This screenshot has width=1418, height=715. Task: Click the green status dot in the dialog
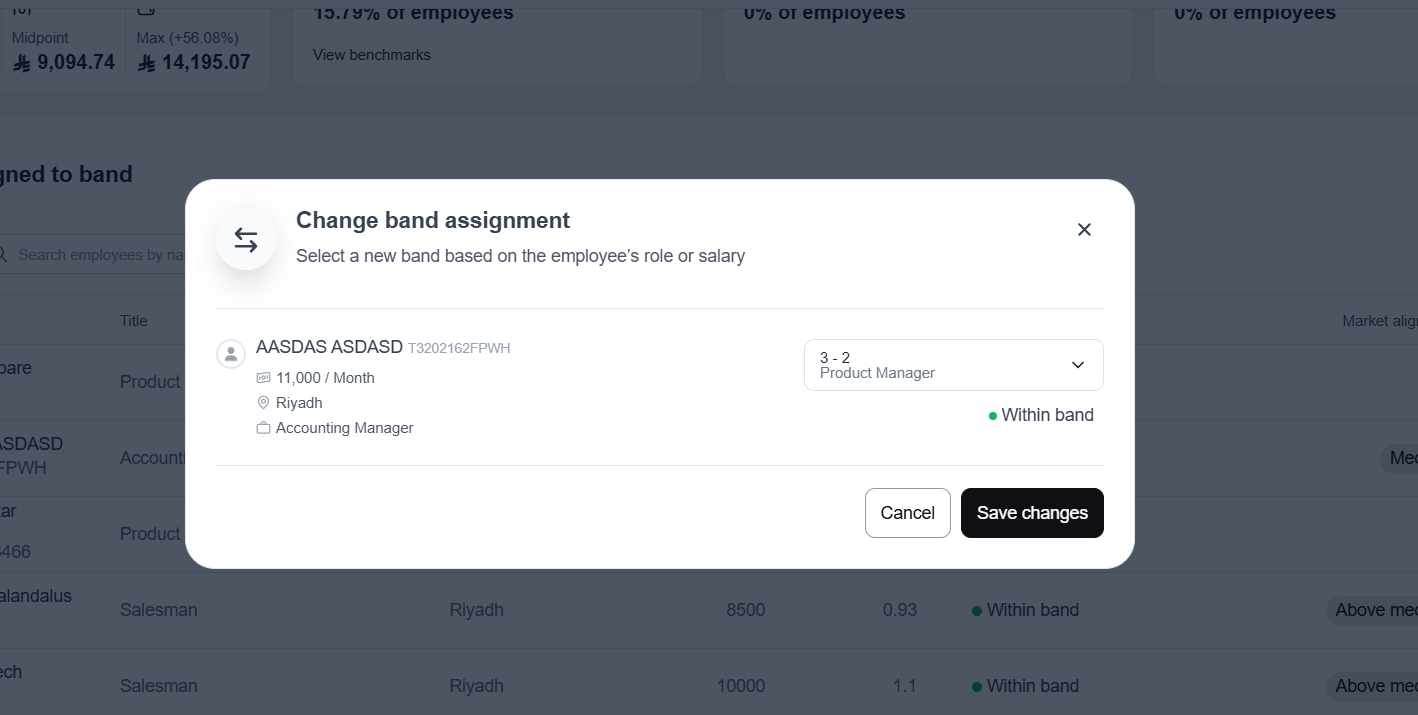tap(993, 416)
